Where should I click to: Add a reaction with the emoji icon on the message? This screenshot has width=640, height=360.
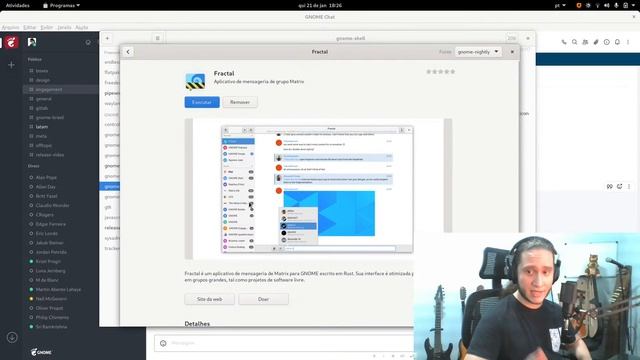[x=620, y=186]
